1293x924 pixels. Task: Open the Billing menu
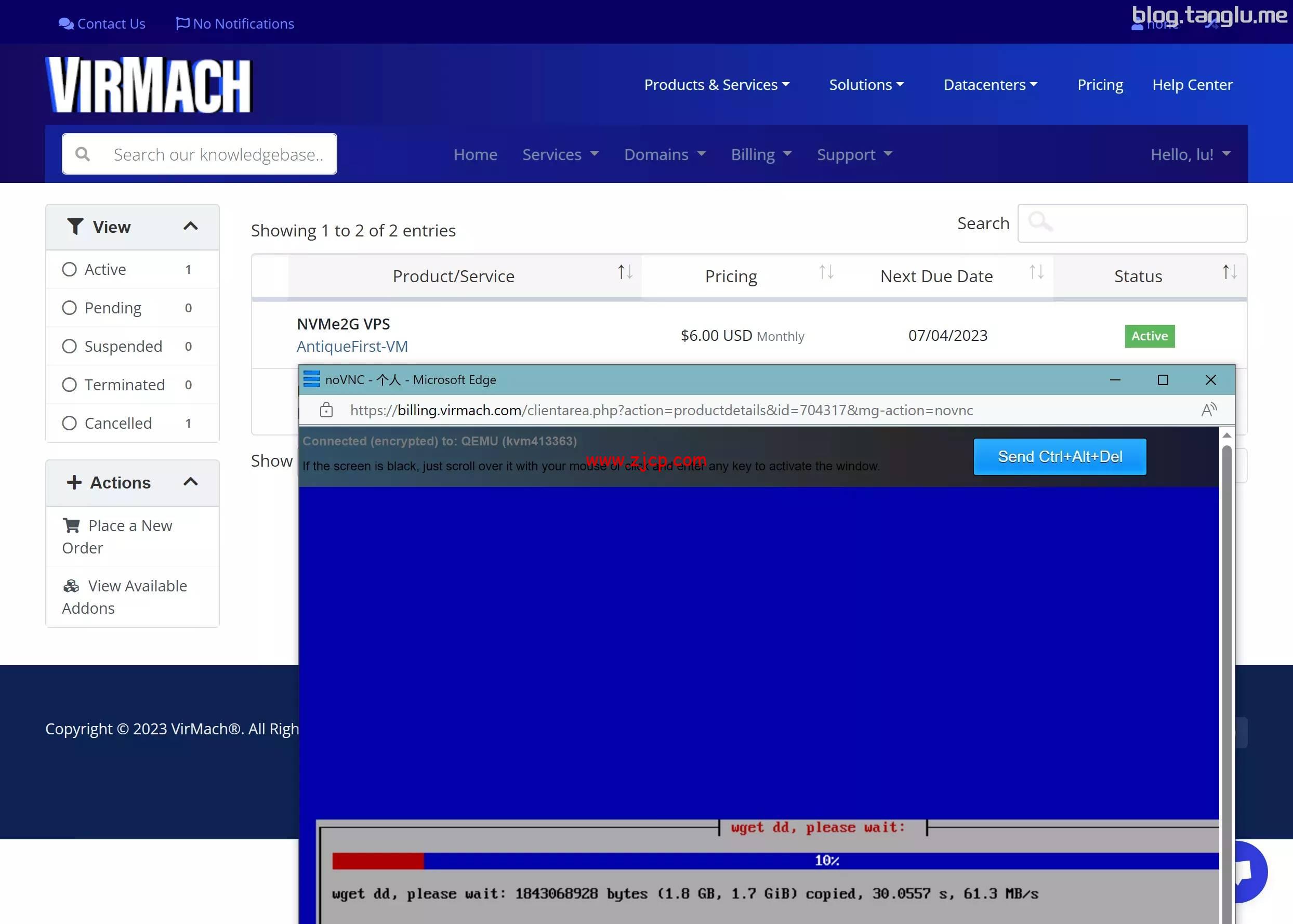[x=760, y=155]
